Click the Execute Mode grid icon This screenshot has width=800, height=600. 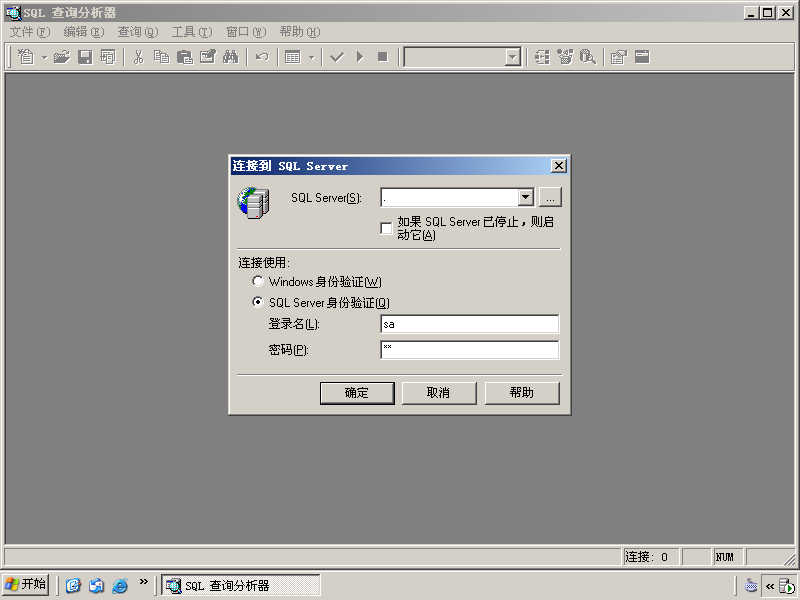(x=292, y=57)
